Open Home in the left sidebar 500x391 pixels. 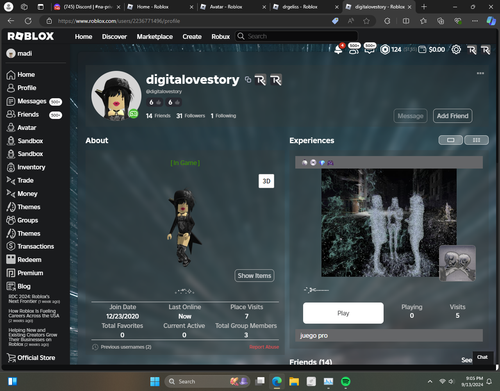(21, 75)
